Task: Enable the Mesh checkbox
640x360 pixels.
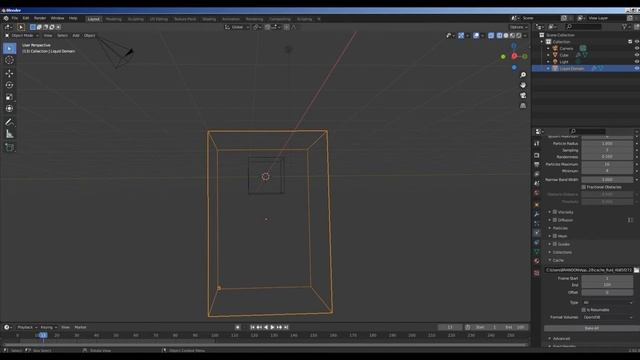Action: click(555, 236)
